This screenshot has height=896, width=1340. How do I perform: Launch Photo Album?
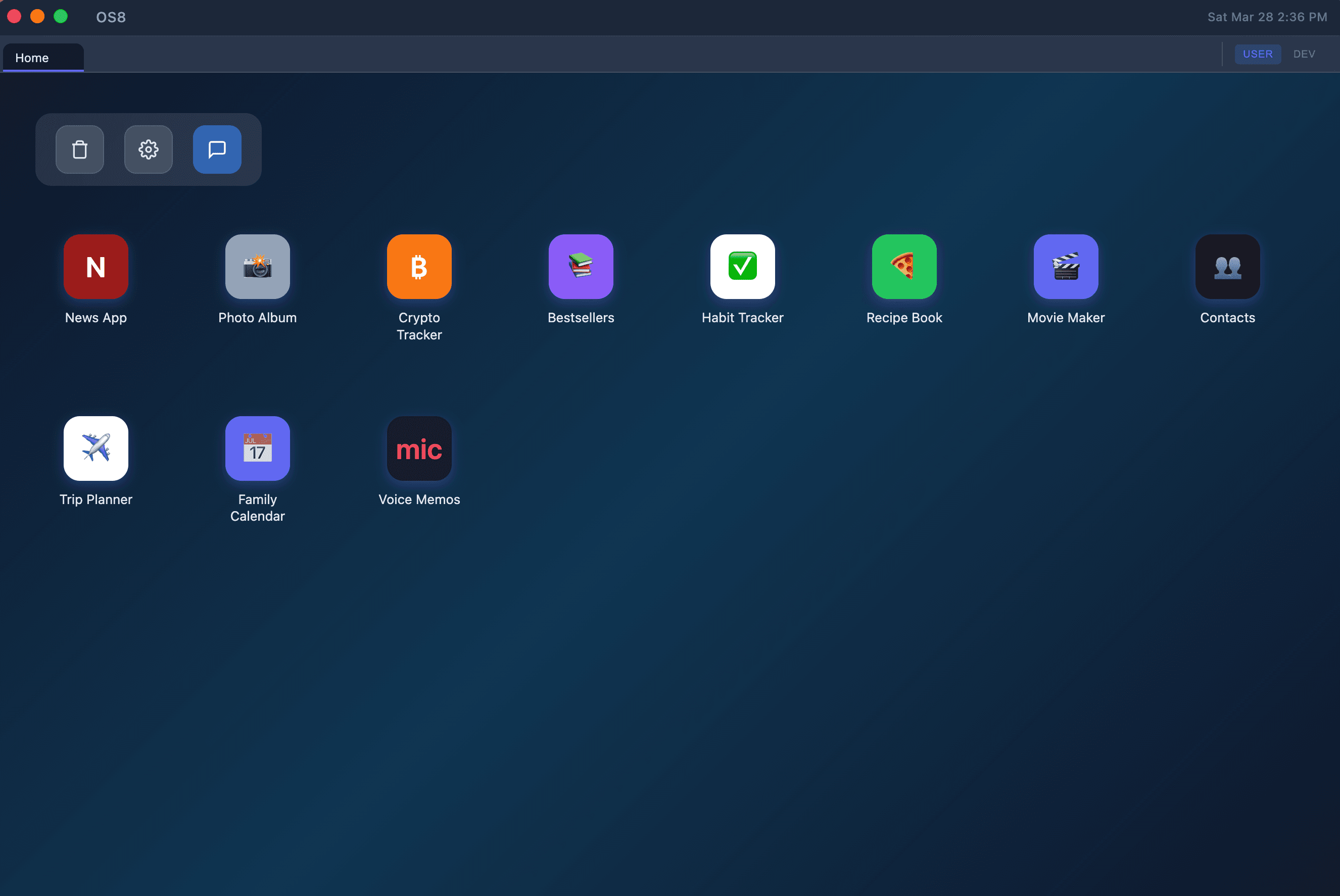tap(257, 266)
